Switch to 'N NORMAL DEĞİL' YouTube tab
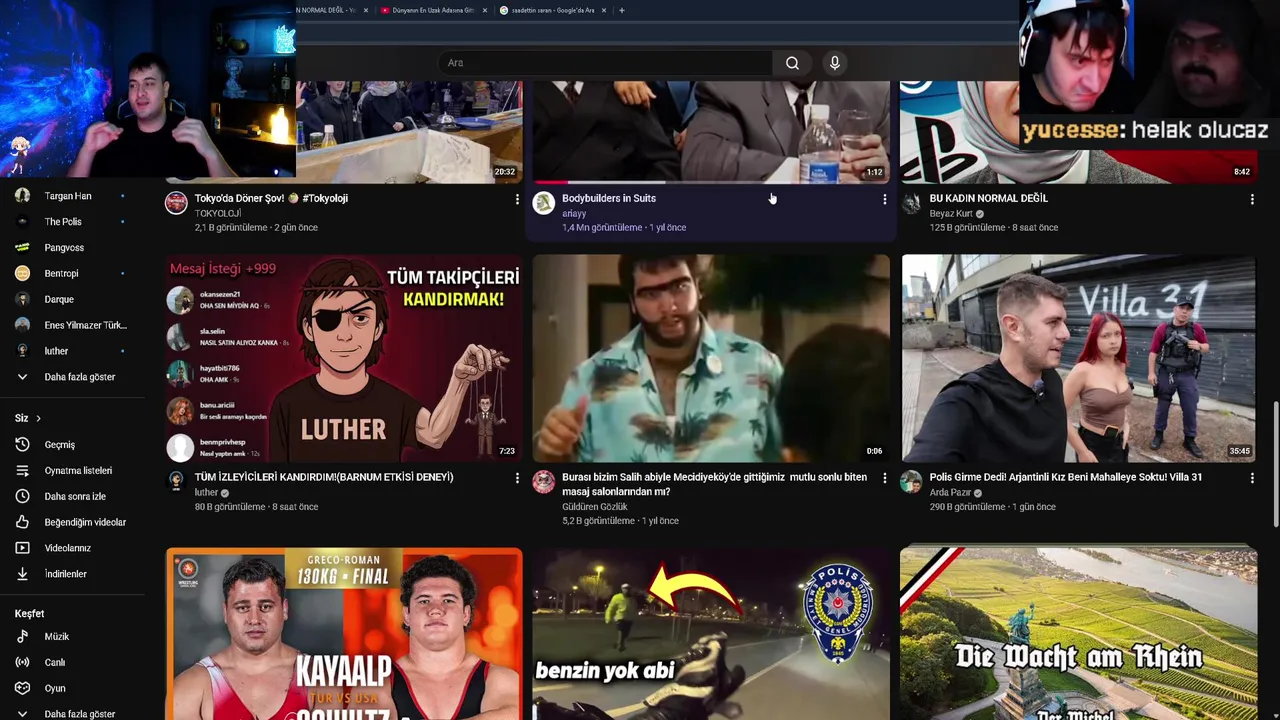Image resolution: width=1280 pixels, height=720 pixels. (x=326, y=10)
